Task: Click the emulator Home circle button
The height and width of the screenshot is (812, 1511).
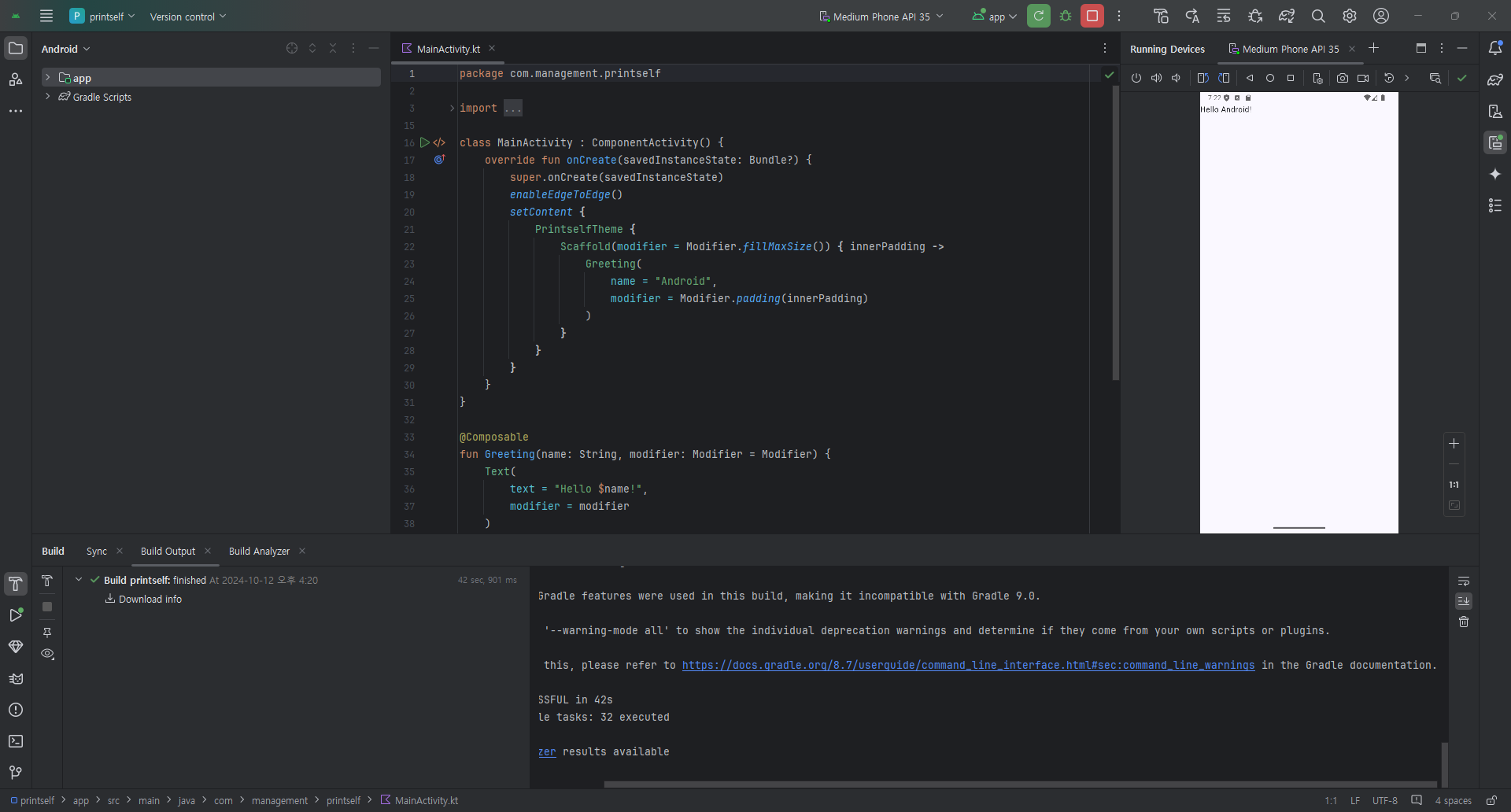Action: [x=1270, y=78]
